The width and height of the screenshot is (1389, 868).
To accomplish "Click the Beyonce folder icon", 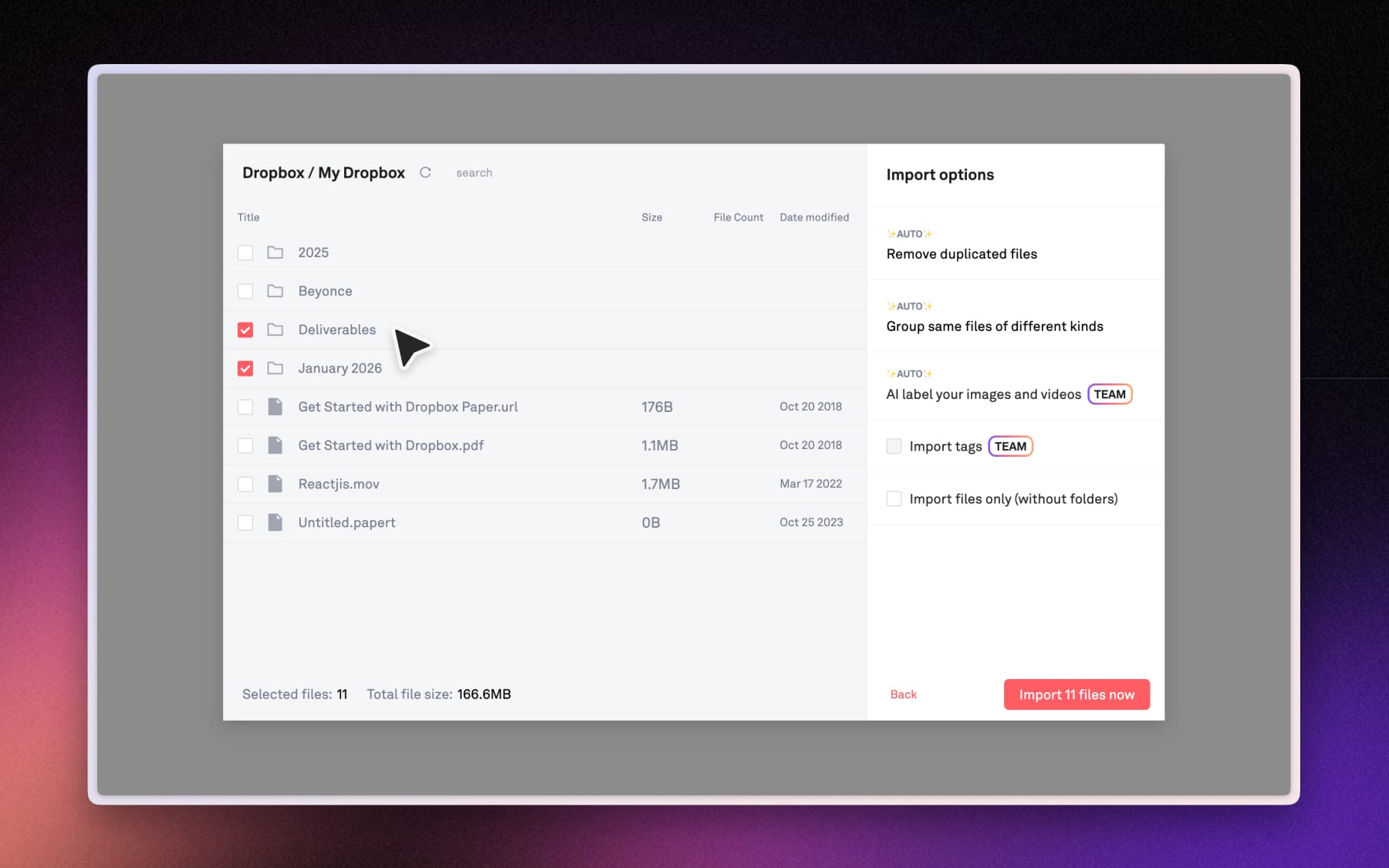I will point(275,291).
